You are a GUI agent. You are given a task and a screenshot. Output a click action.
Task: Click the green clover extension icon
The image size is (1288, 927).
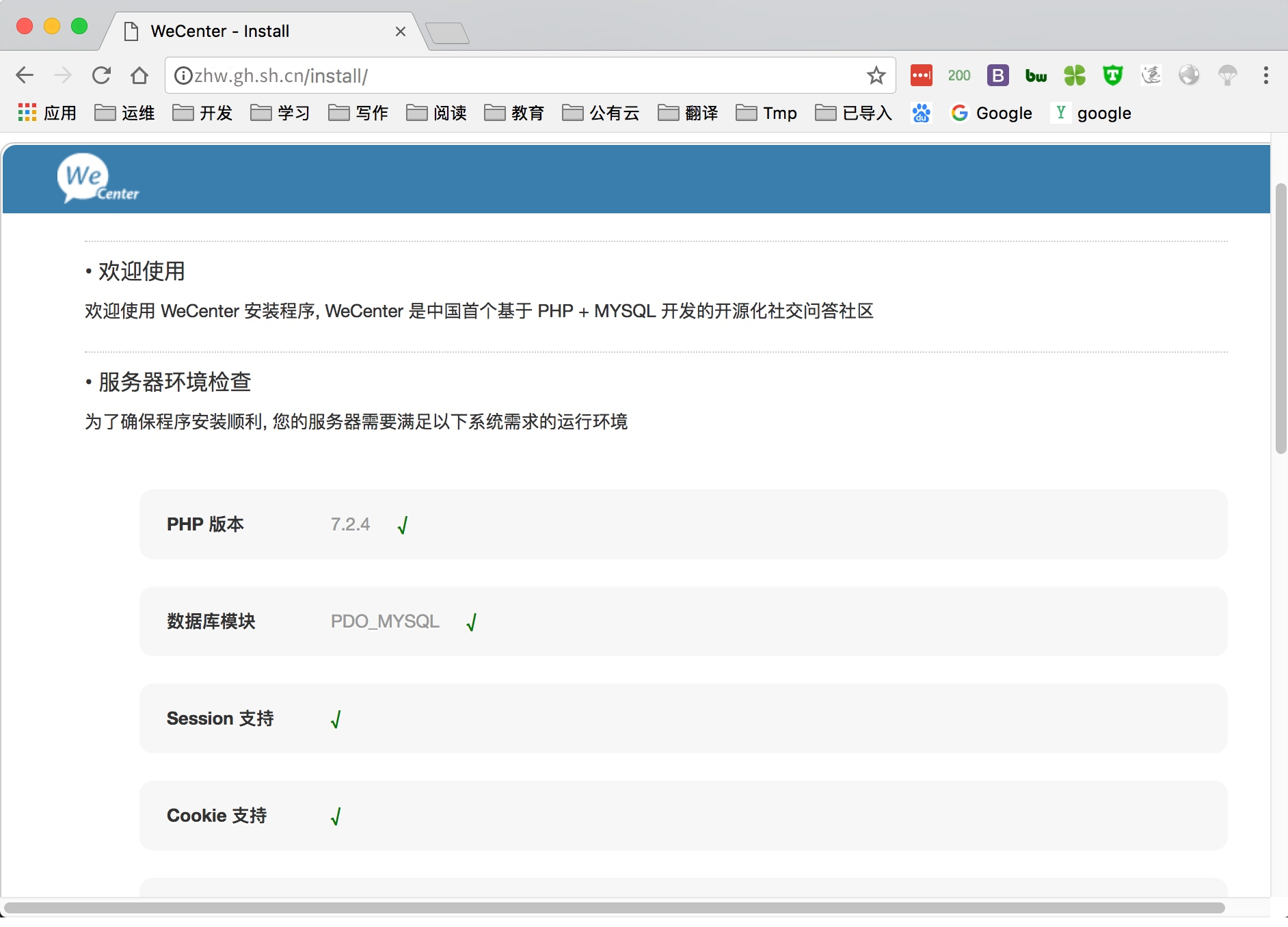[x=1073, y=75]
